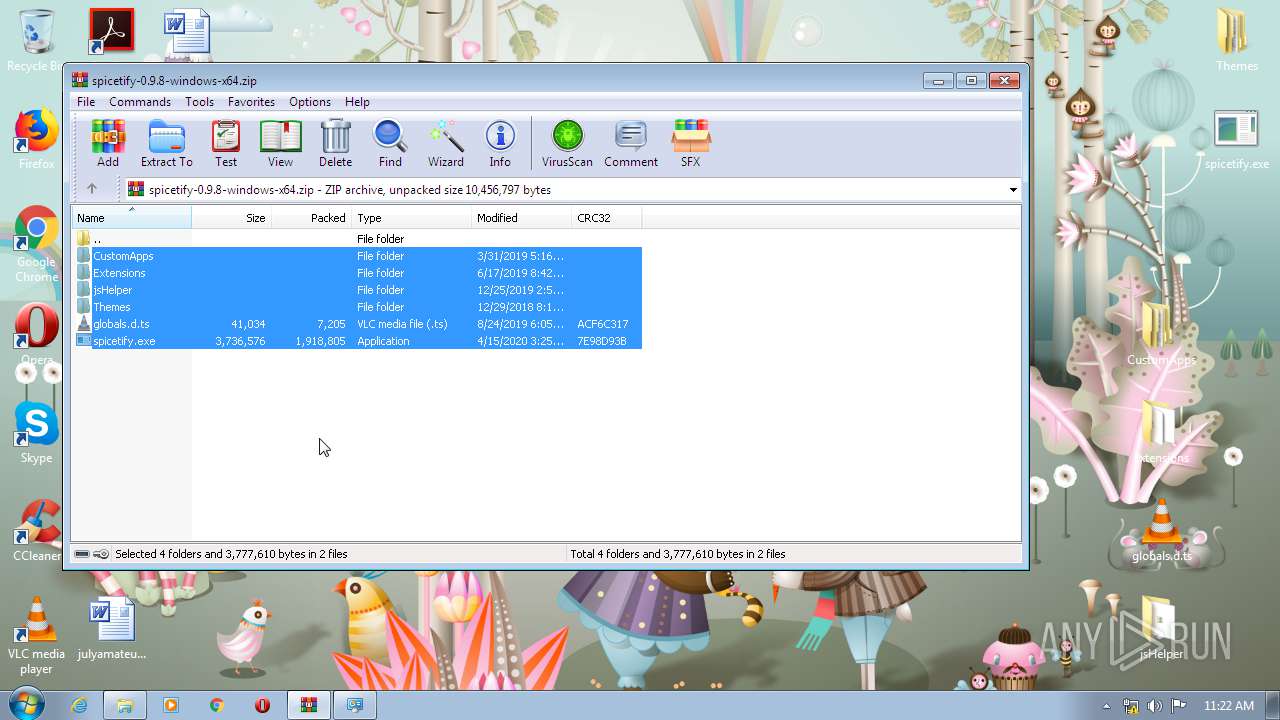Select the Extensions folder row
This screenshot has height=720, width=1280.
coord(357,273)
